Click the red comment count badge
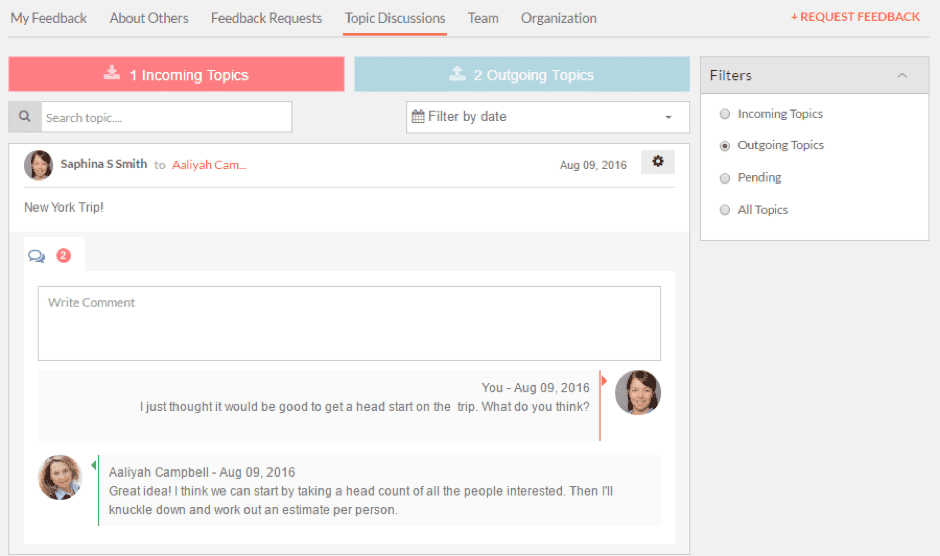 (x=64, y=256)
